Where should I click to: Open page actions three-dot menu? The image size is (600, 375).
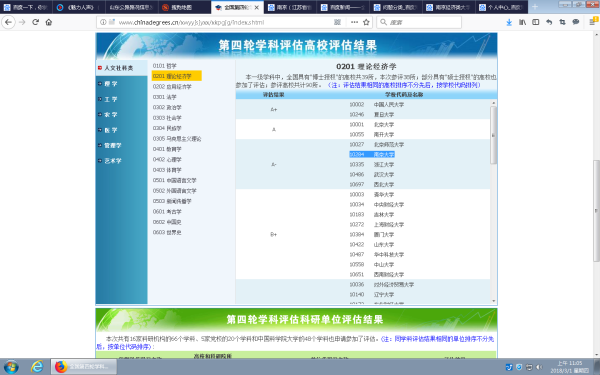(354, 22)
